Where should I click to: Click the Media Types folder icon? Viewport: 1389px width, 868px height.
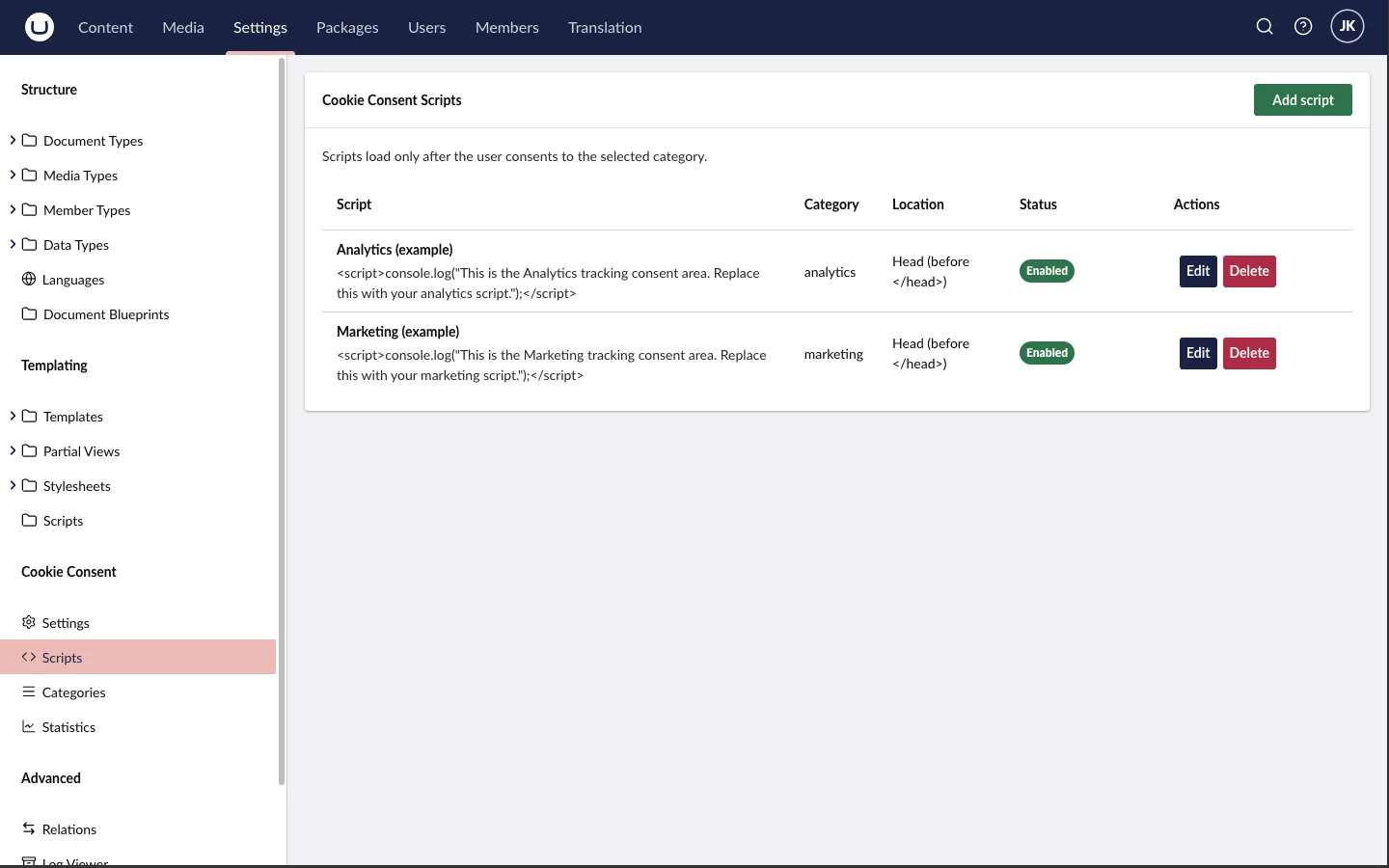click(x=29, y=176)
